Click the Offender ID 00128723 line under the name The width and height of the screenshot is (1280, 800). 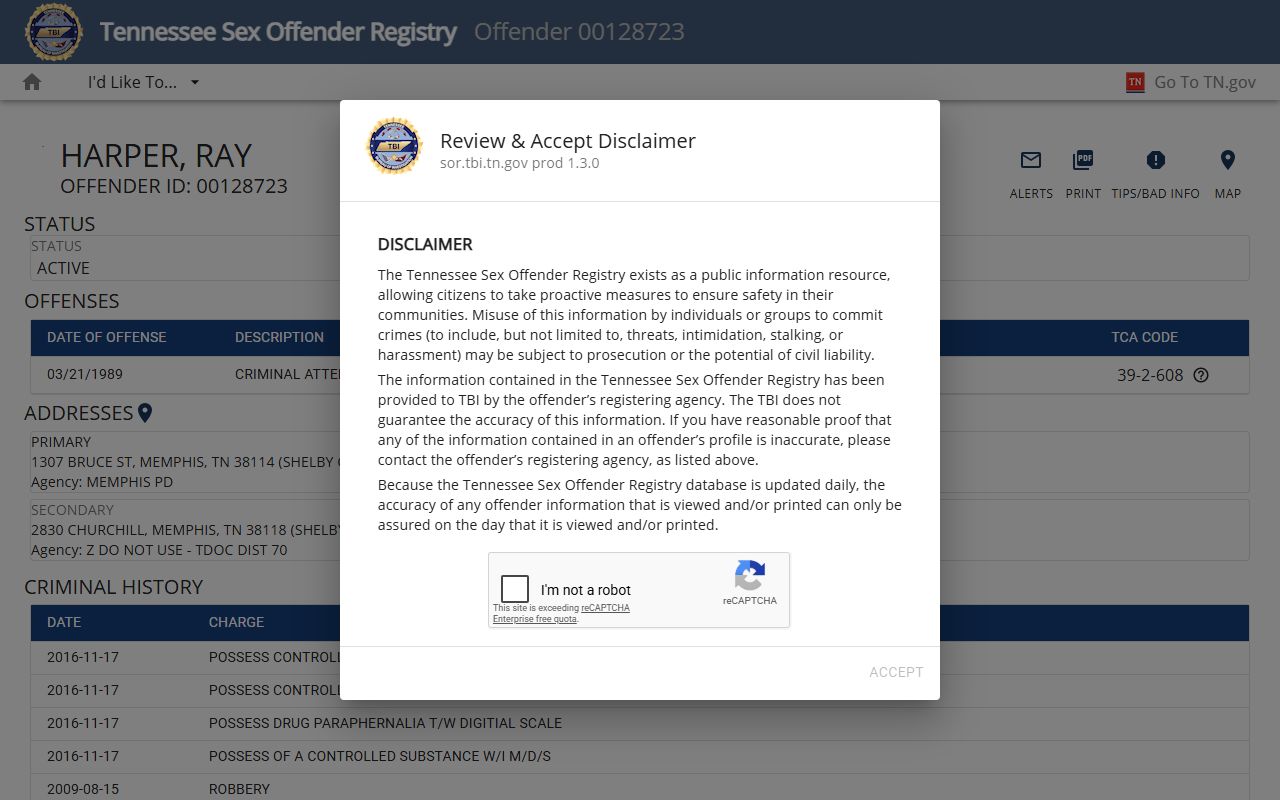[174, 186]
